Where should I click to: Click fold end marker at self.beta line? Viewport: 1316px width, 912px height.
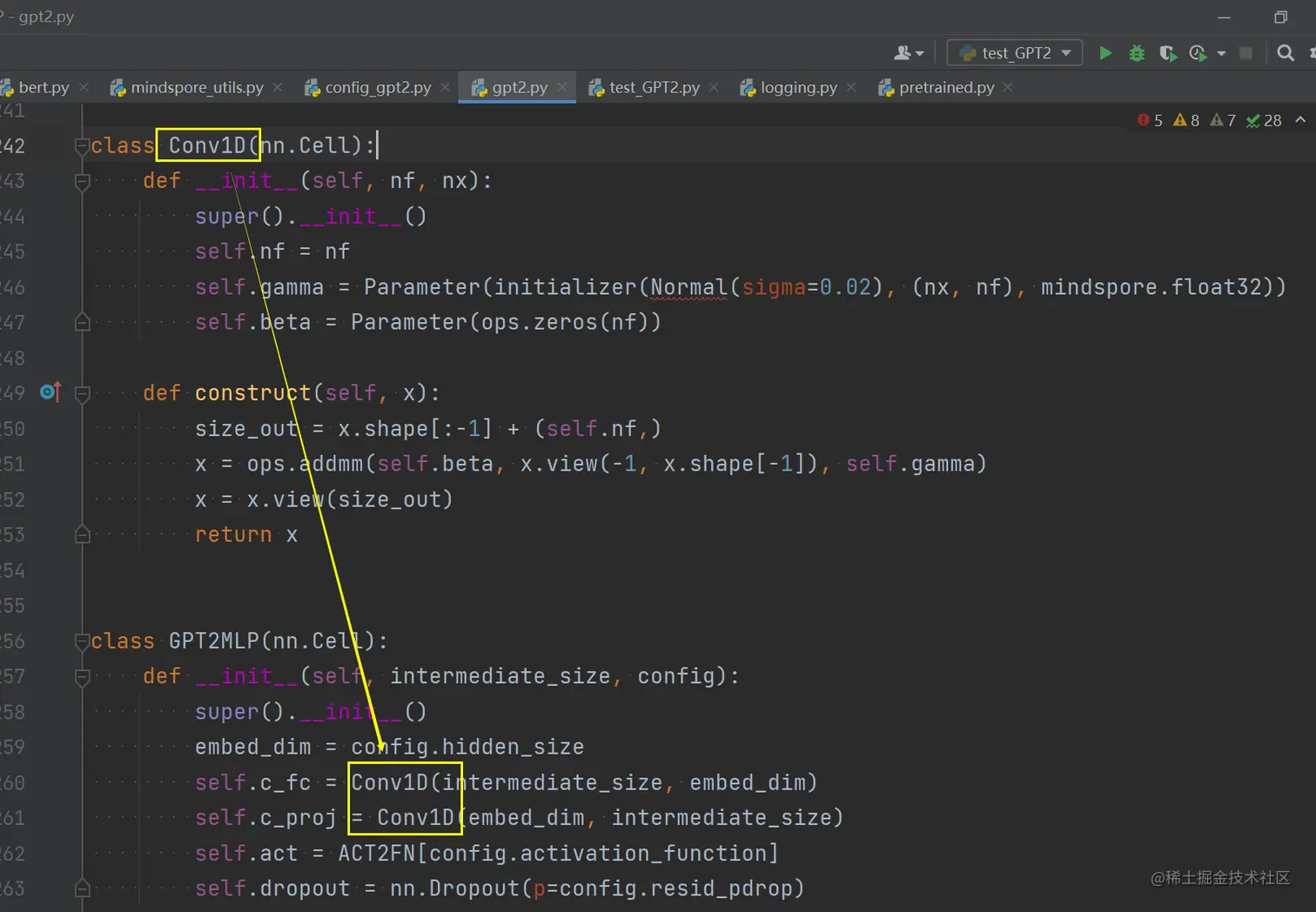(x=82, y=323)
